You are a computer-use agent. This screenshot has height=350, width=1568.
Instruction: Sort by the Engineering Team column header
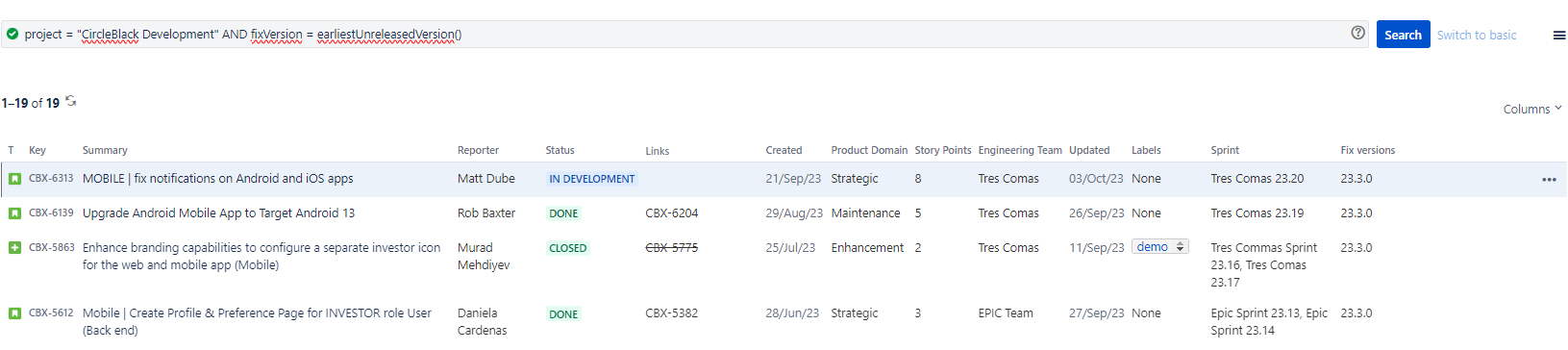pos(1020,150)
